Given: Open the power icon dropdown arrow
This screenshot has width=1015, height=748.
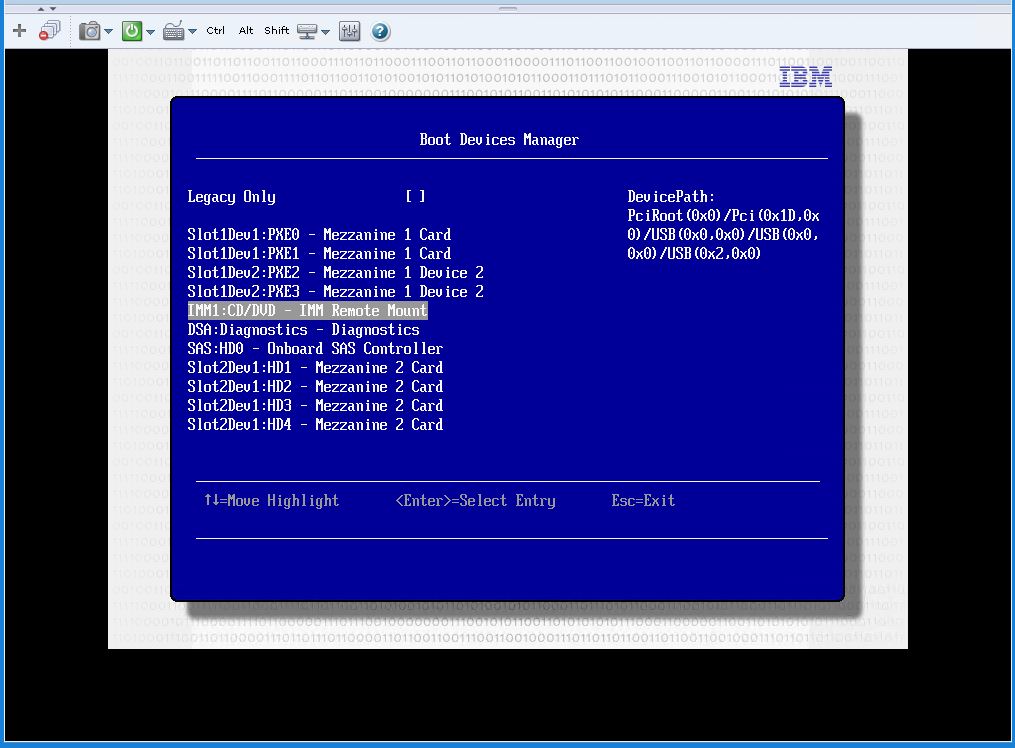Looking at the screenshot, I should coord(149,30).
